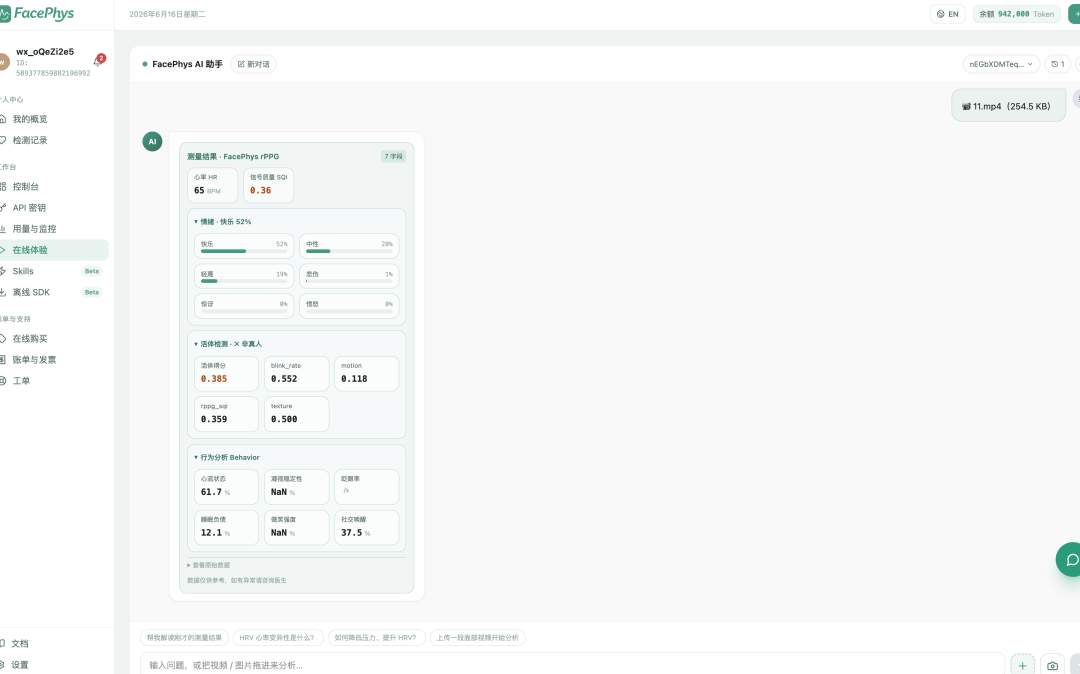Viewport: 1080px width, 674px height.
Task: Click the date 2026年6月16日星期二 in header
Action: (167, 14)
